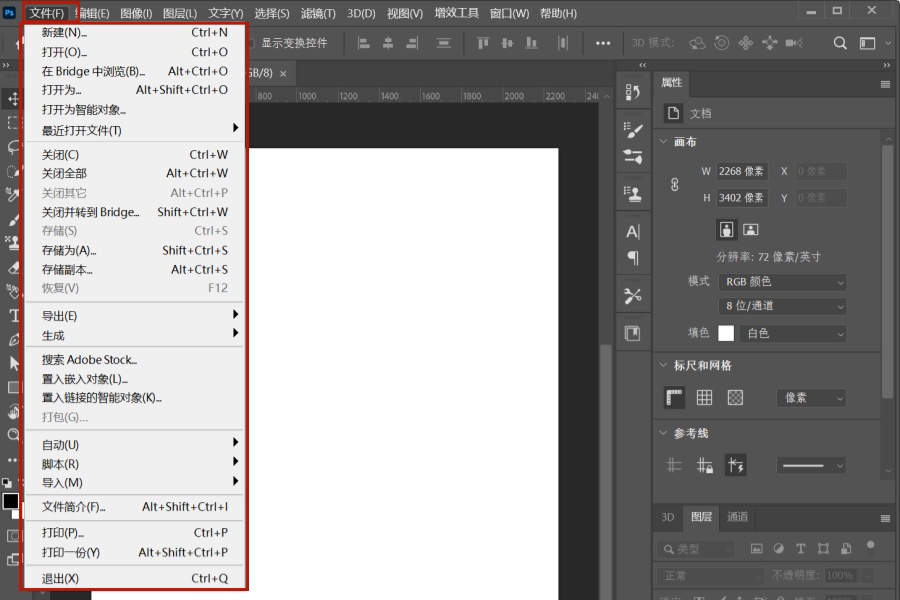
Task: Choose 存储为(A) from the File menu
Action: pos(134,250)
